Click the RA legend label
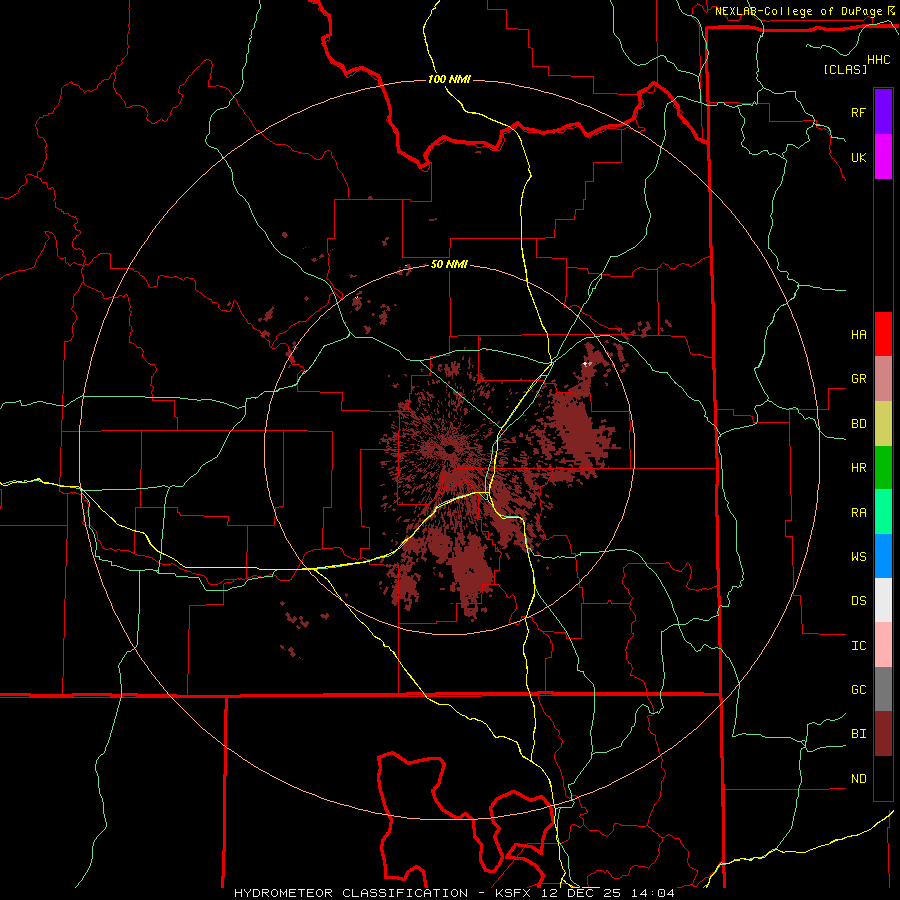This screenshot has width=900, height=900. pos(858,513)
